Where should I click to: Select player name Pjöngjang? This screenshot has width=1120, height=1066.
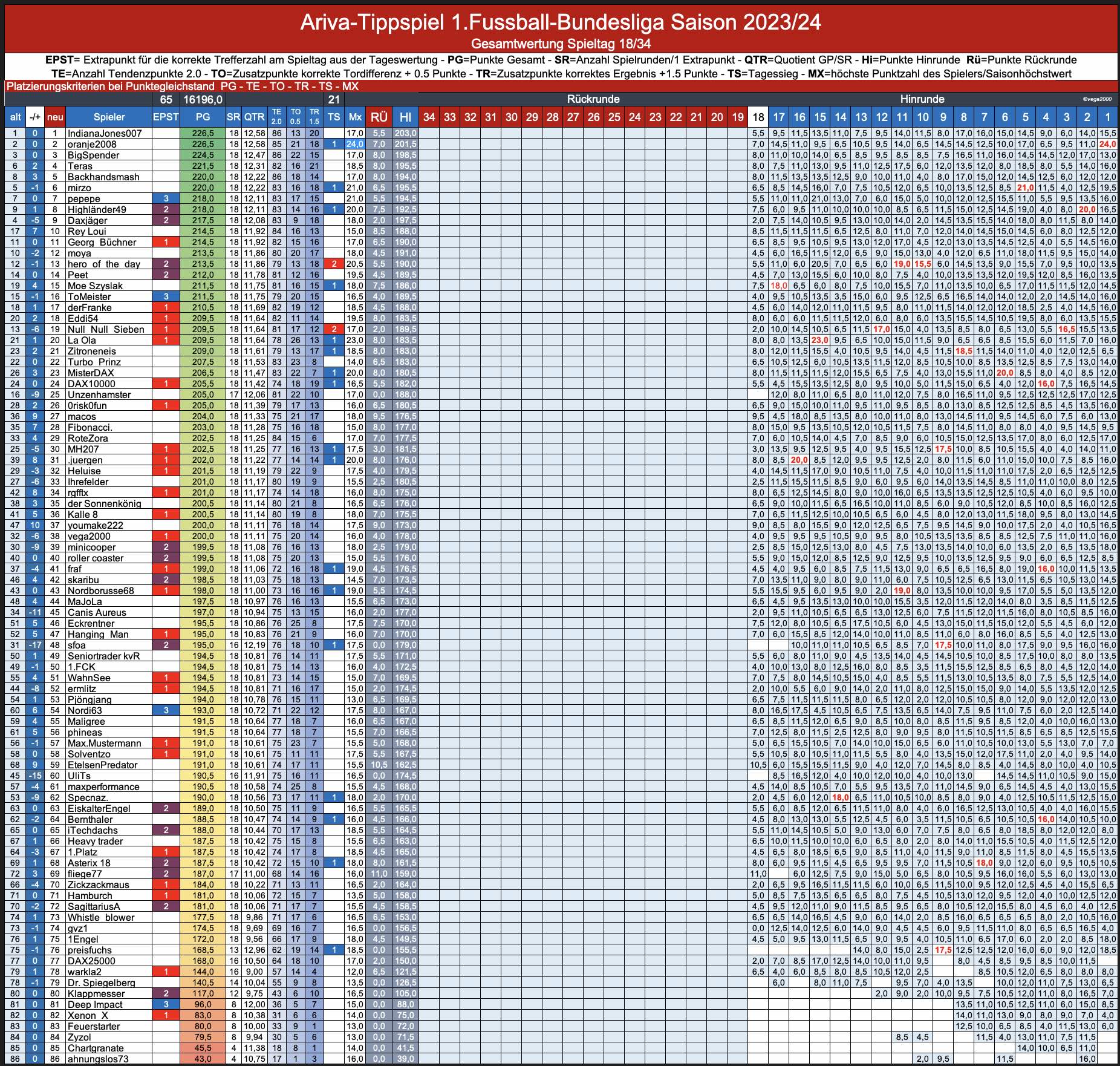pyautogui.click(x=90, y=699)
